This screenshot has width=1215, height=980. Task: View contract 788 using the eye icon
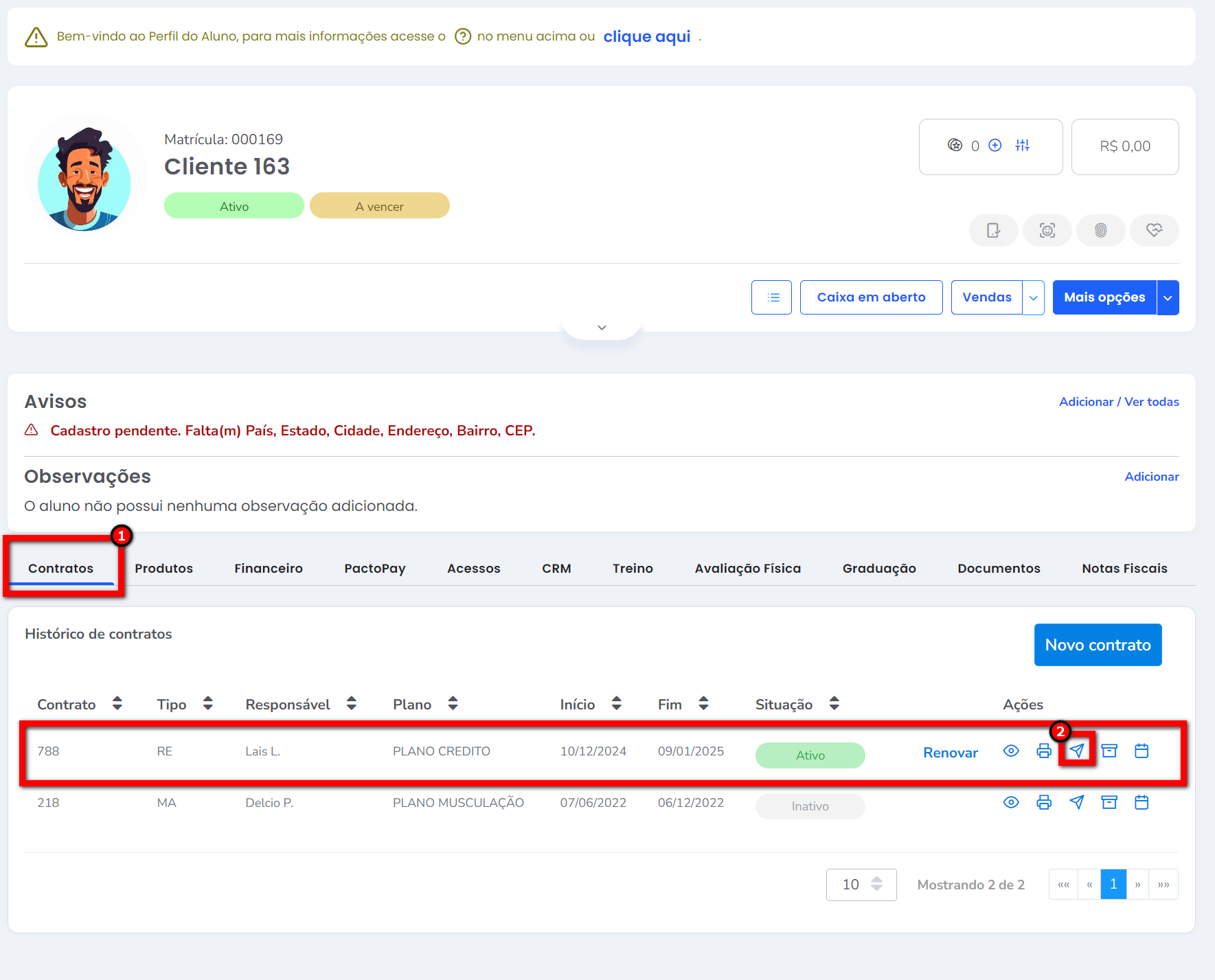pos(1010,751)
